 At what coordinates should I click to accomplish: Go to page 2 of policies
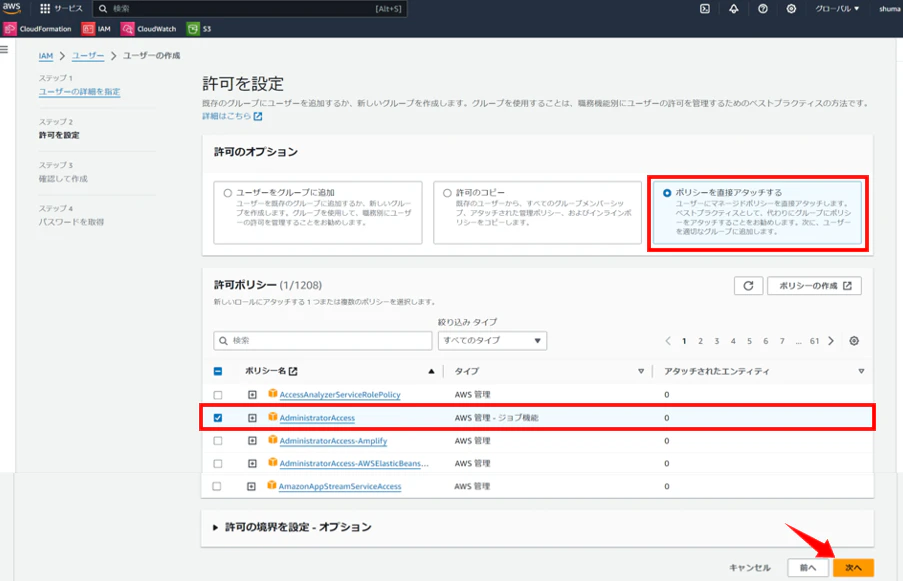coord(700,341)
